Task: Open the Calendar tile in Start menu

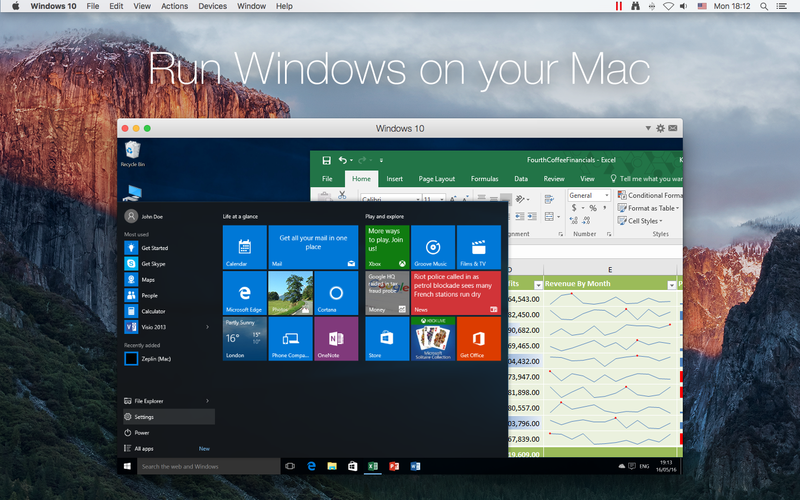Action: tap(244, 247)
